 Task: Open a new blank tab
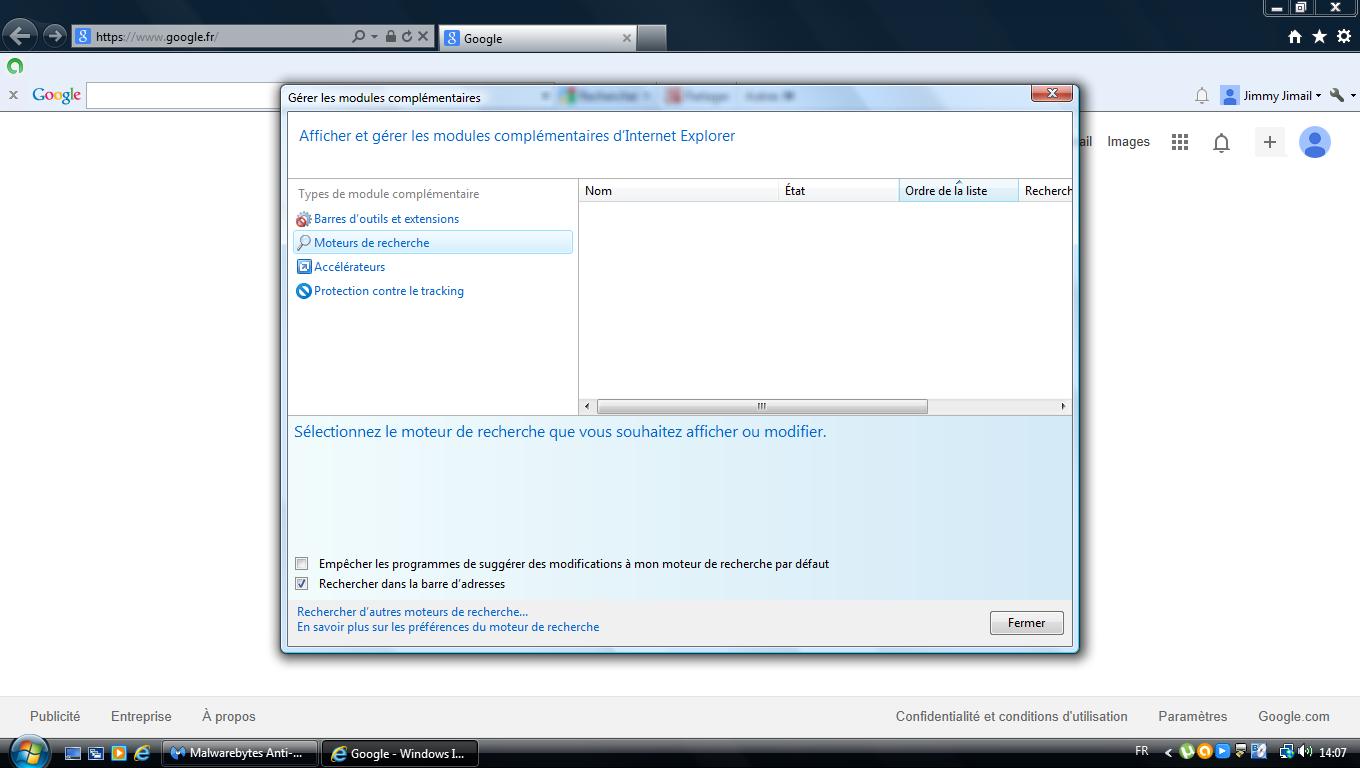point(651,38)
